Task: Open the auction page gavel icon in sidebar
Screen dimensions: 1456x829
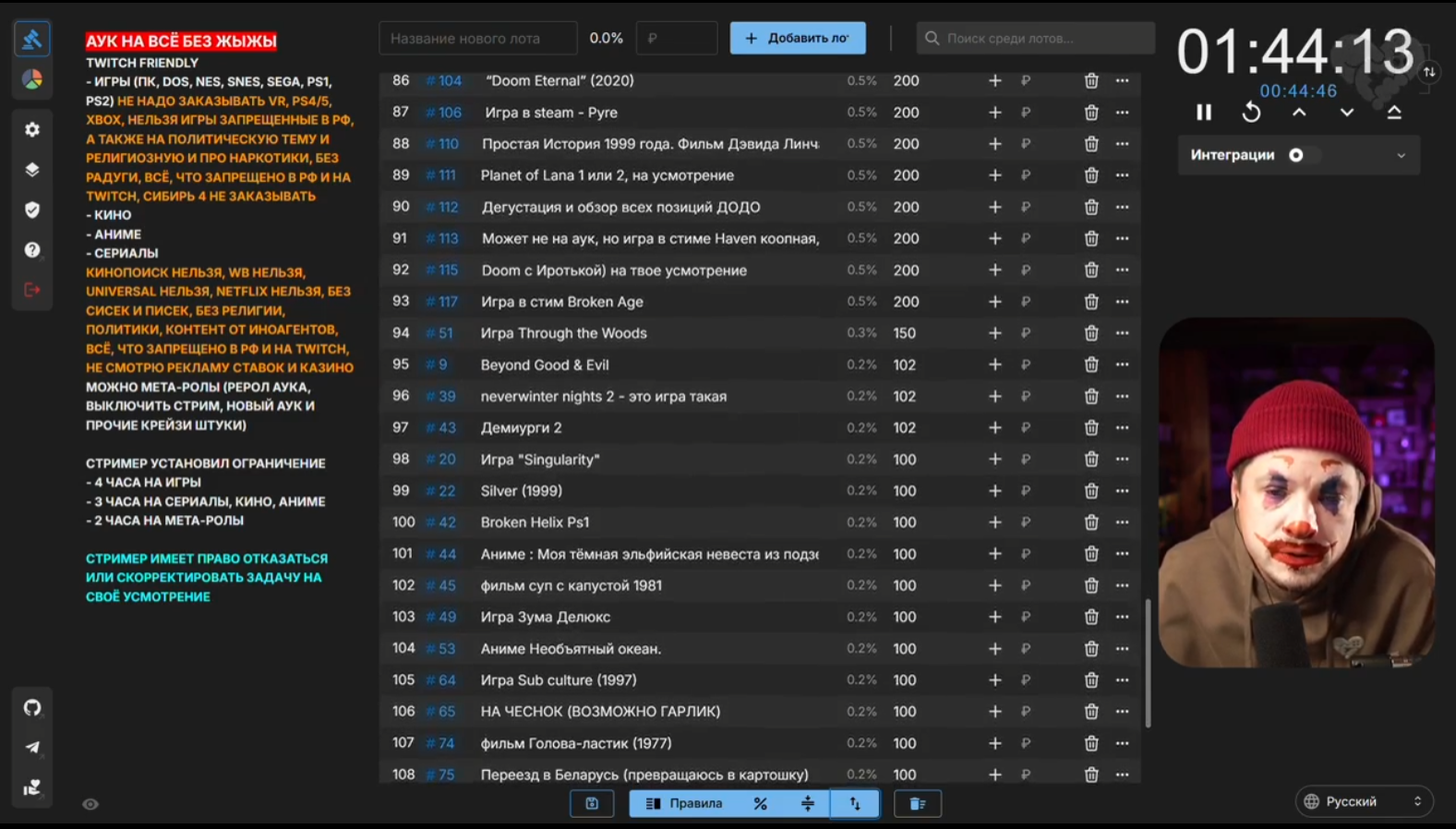Action: point(32,40)
